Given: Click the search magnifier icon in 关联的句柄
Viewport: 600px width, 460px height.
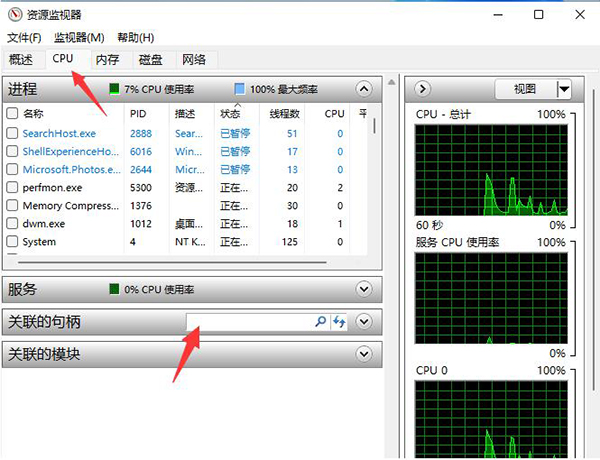Looking at the screenshot, I should point(320,321).
